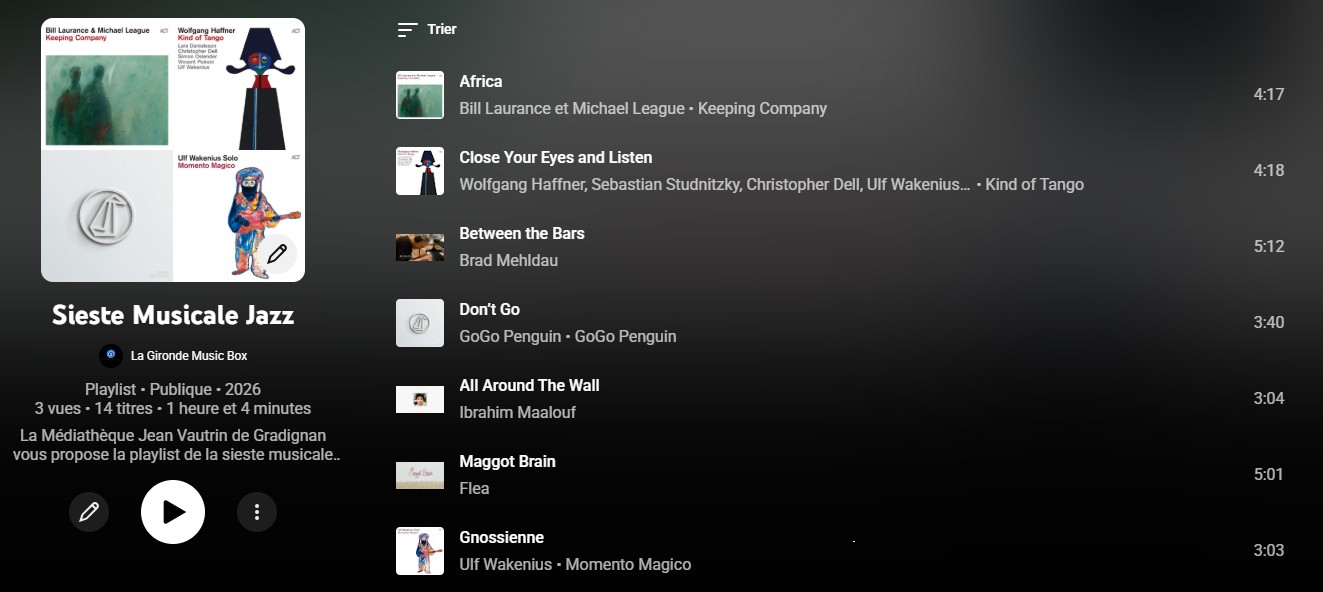Edit playlist cover via pencil on artwork
Image resolution: width=1323 pixels, height=592 pixels.
click(x=277, y=253)
